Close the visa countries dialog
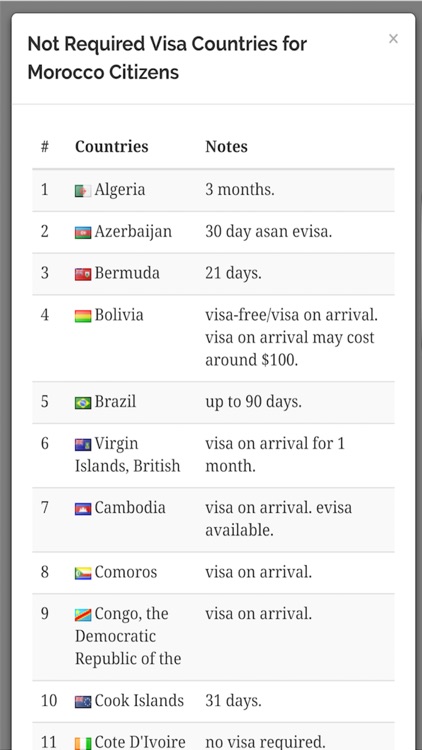Image resolution: width=422 pixels, height=750 pixels. coord(393,39)
